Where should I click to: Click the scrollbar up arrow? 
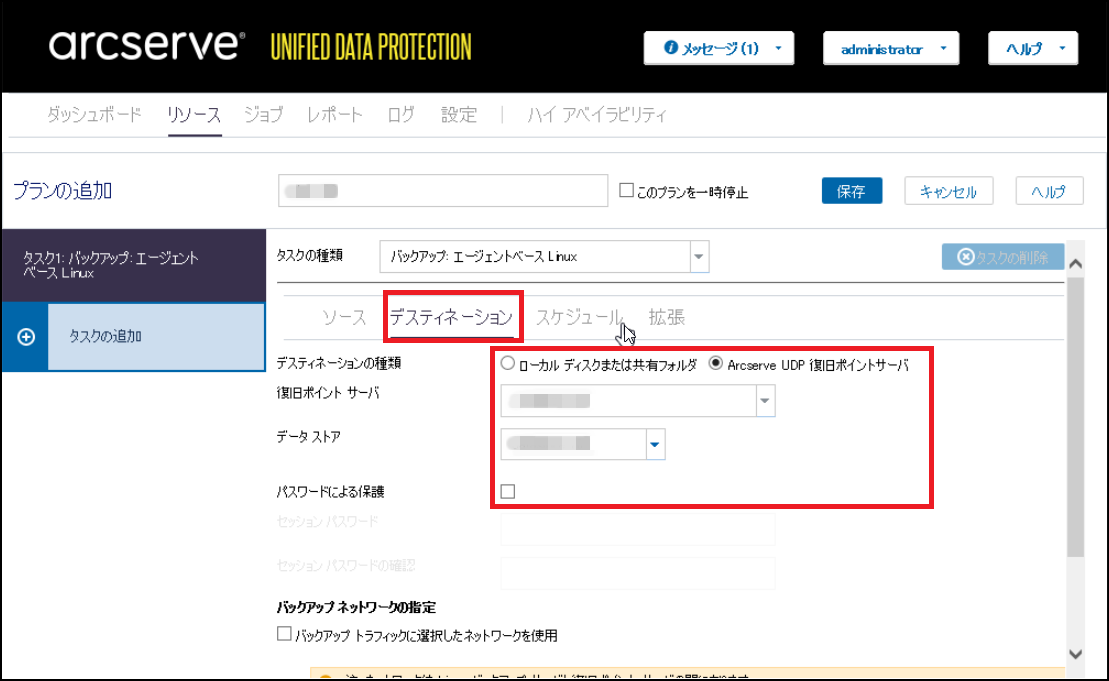pos(1076,263)
